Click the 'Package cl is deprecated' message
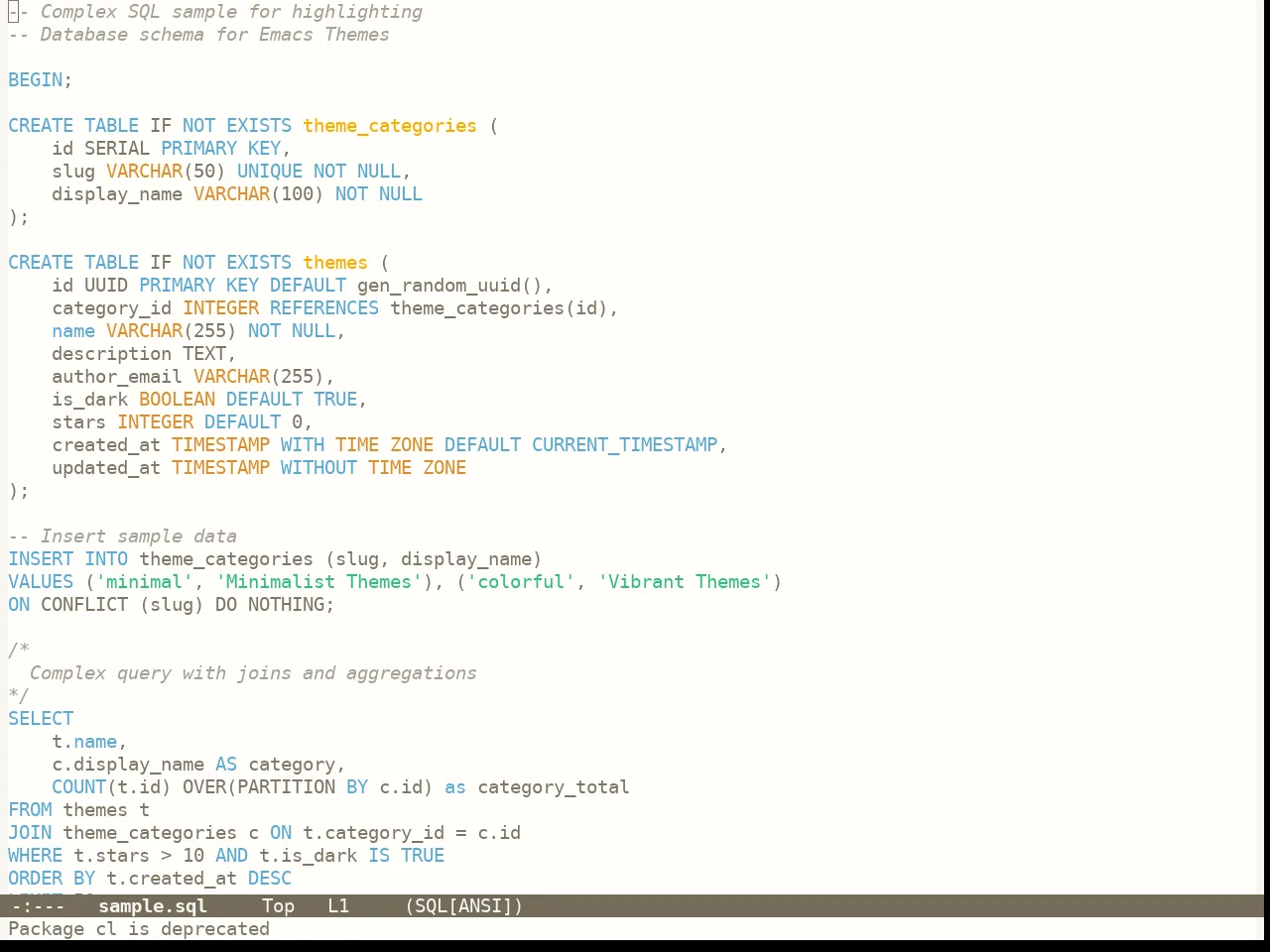 coord(139,929)
